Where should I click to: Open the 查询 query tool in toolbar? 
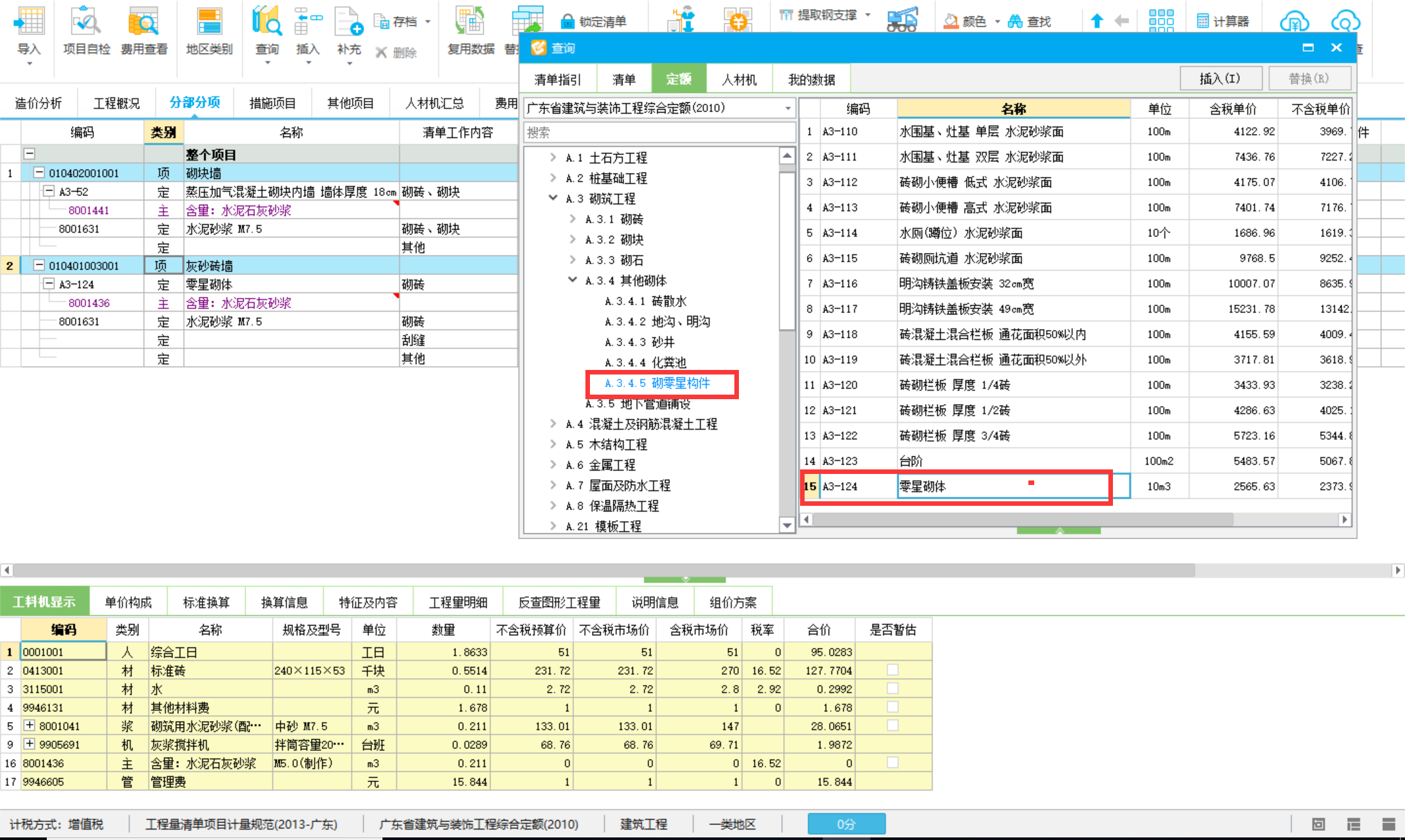(267, 33)
